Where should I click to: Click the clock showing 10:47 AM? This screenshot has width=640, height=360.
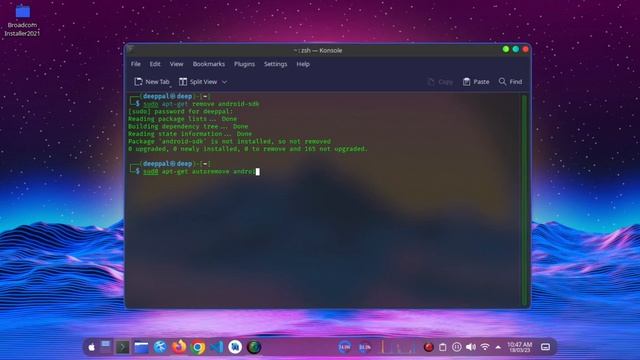pos(520,347)
